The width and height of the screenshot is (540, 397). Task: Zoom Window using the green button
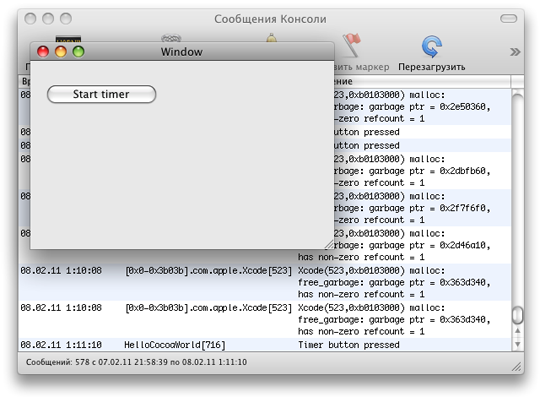pyautogui.click(x=79, y=52)
